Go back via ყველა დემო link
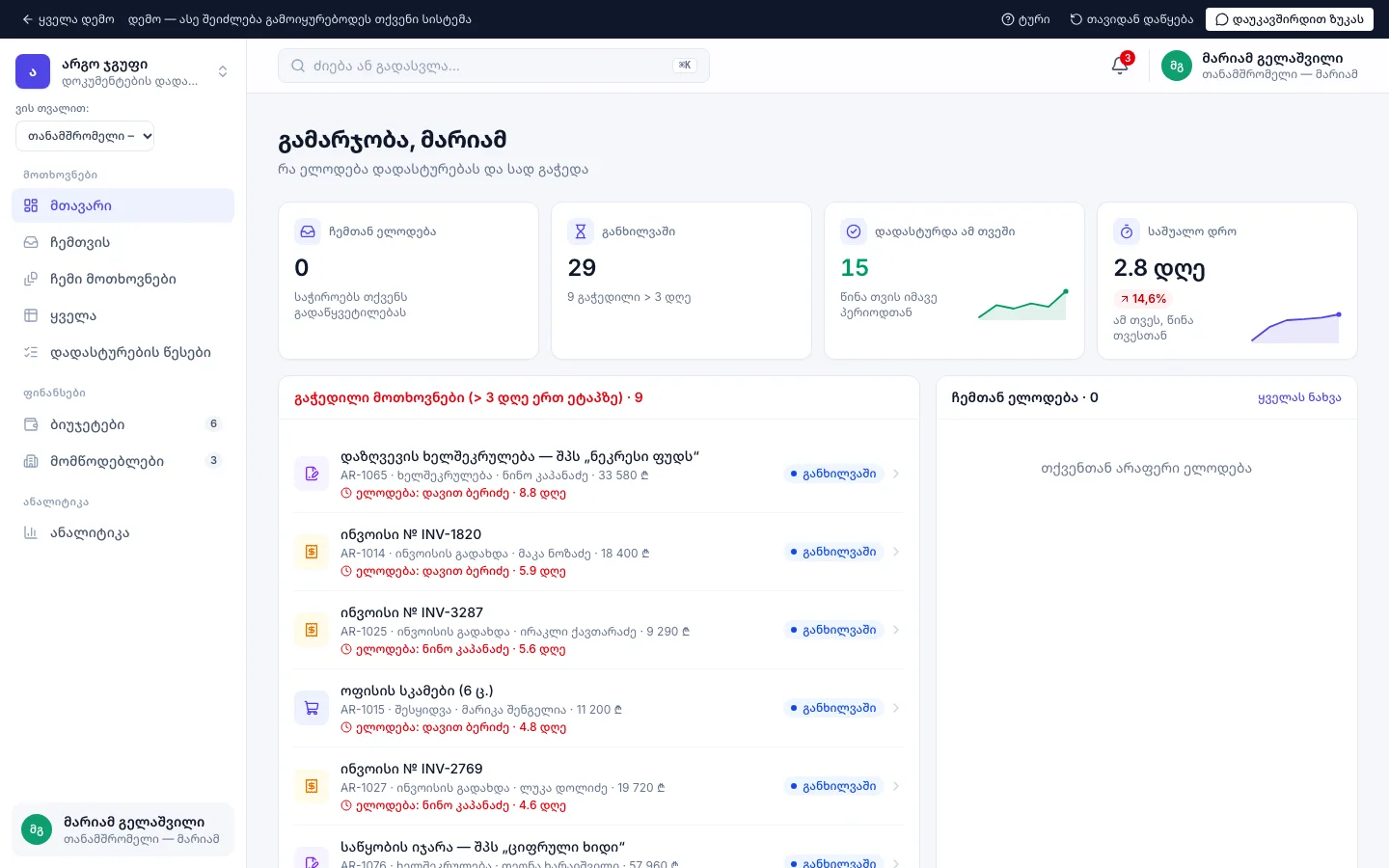 click(x=68, y=19)
